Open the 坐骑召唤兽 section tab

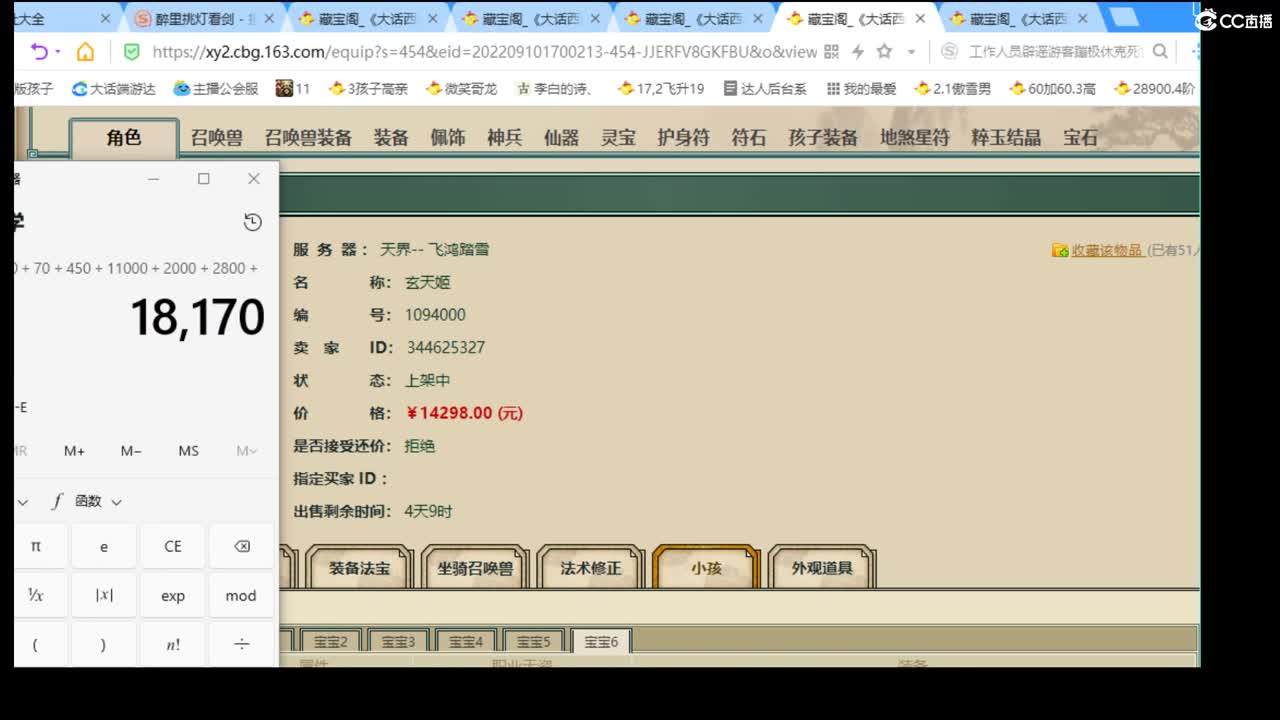pos(475,568)
